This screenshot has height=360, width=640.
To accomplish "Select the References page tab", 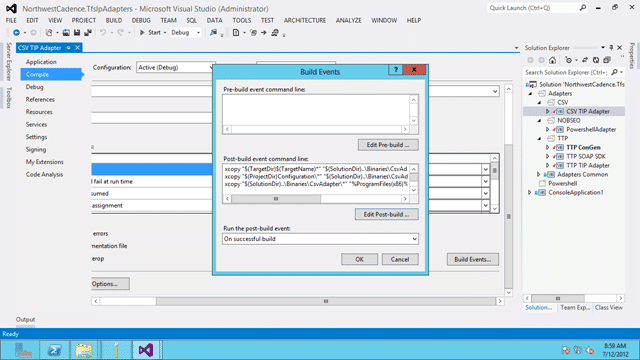I will [x=40, y=99].
